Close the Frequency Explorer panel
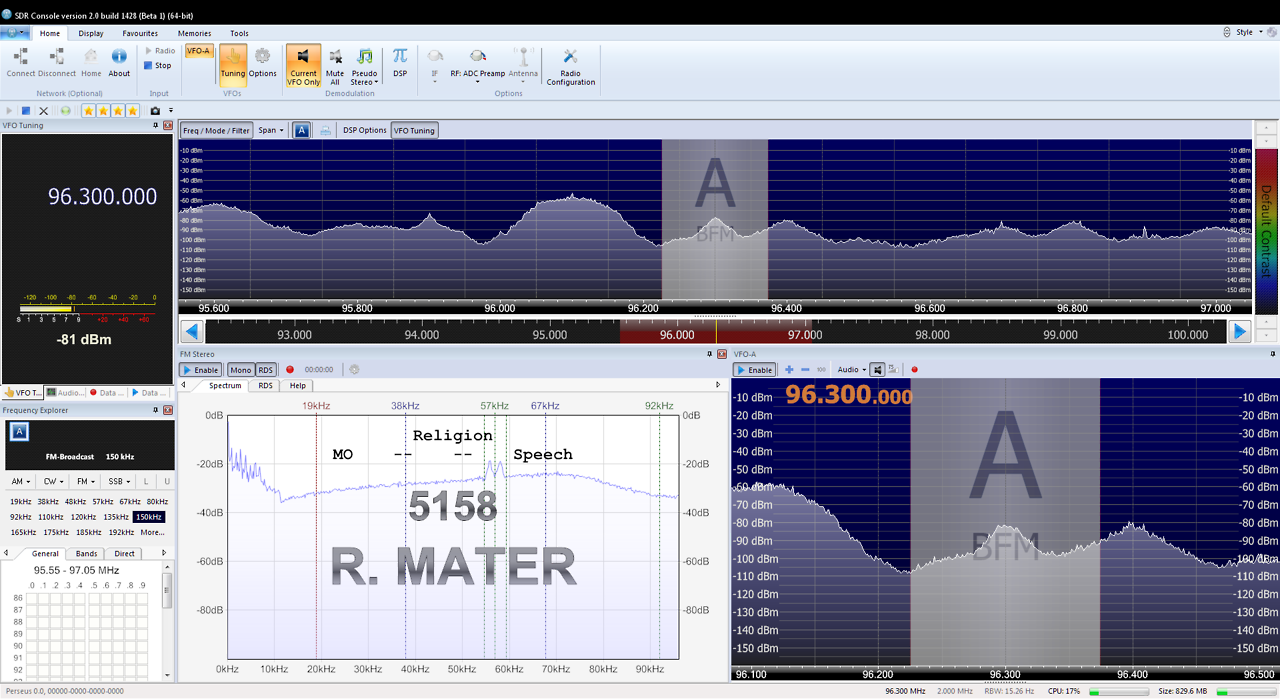Image resolution: width=1280 pixels, height=699 pixels. click(167, 411)
